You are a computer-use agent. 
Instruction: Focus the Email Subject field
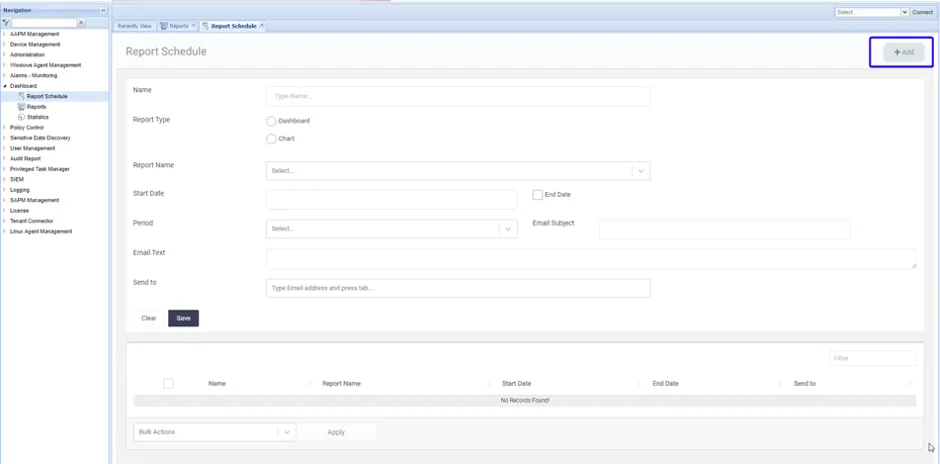tap(724, 229)
